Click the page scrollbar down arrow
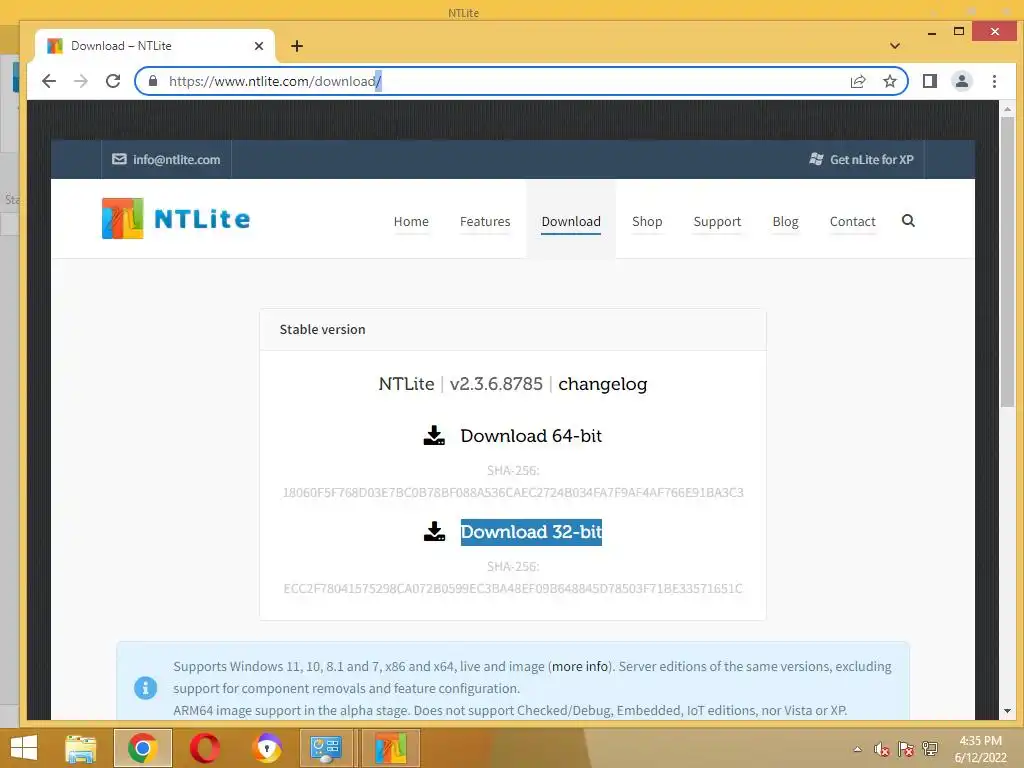Screen dimensions: 1024x768 tap(1007, 711)
